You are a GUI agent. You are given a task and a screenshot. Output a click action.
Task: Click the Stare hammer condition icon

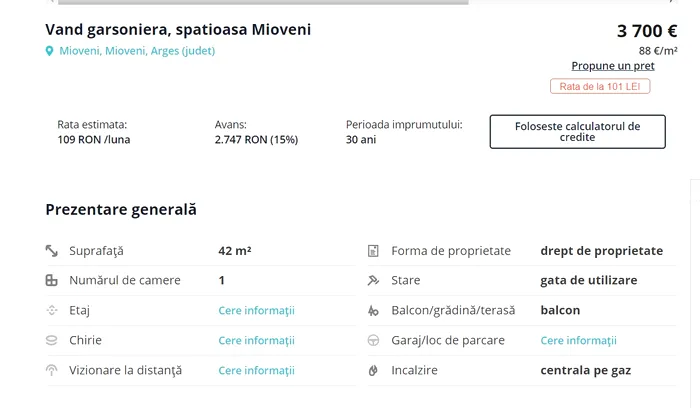pos(373,281)
